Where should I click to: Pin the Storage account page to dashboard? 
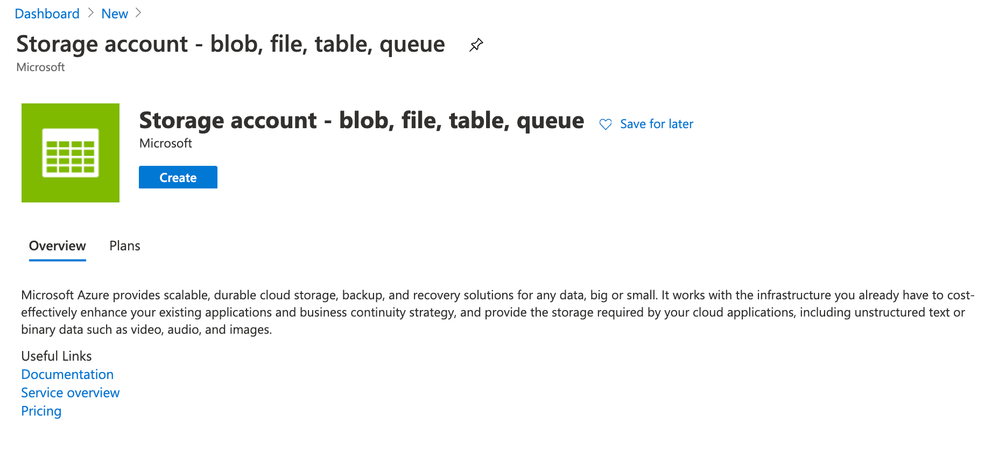click(x=476, y=46)
